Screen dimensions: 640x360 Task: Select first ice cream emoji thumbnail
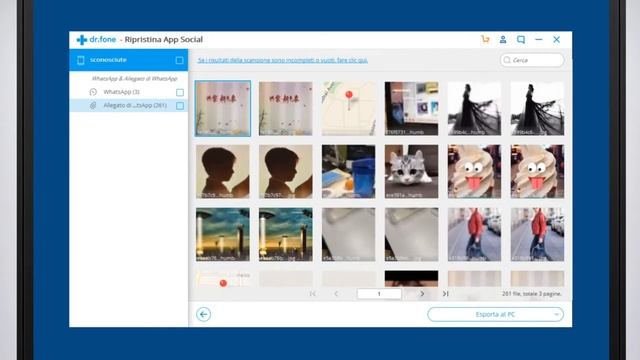pyautogui.click(x=474, y=171)
